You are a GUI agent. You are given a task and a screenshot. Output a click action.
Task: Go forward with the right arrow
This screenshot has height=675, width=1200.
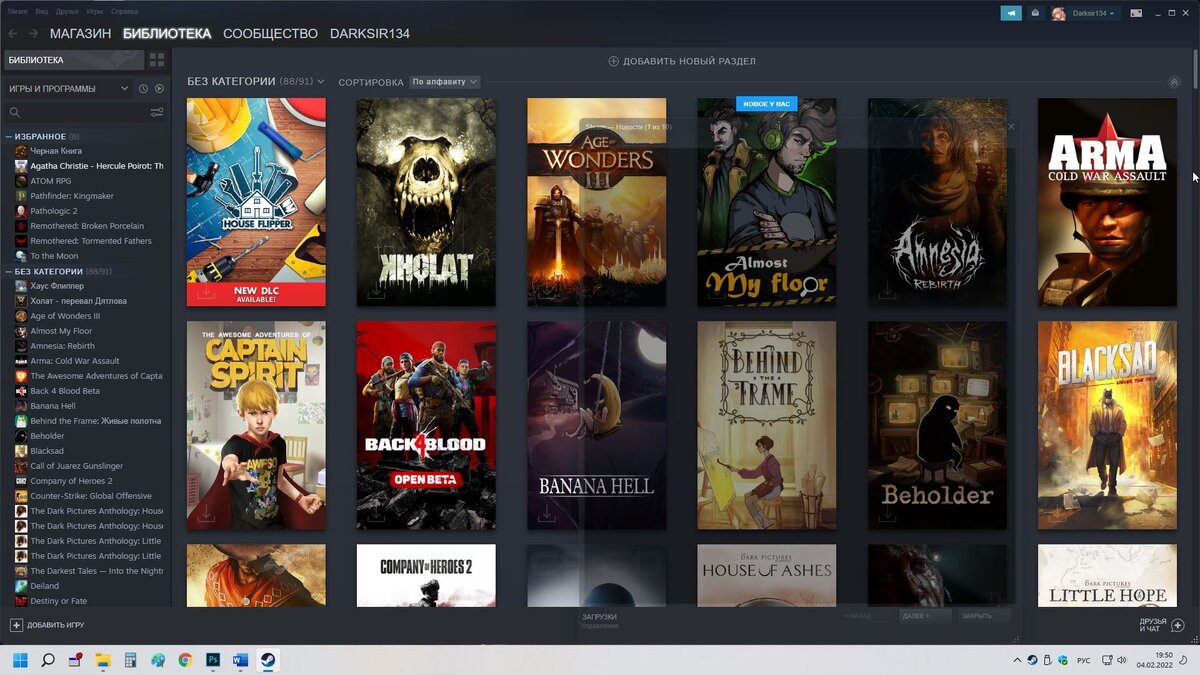(34, 34)
